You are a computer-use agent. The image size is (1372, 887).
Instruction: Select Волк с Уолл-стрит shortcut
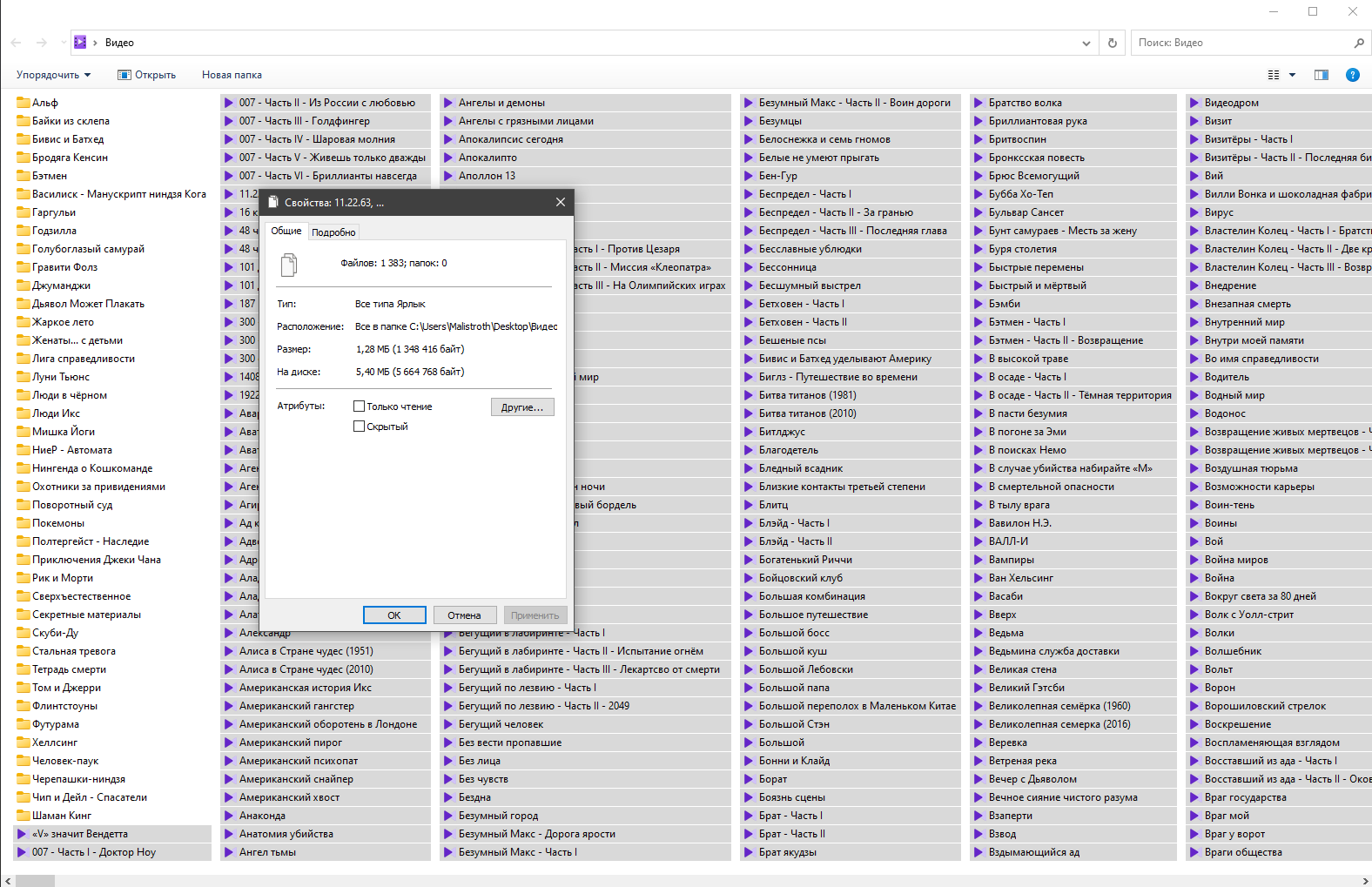[1279, 615]
